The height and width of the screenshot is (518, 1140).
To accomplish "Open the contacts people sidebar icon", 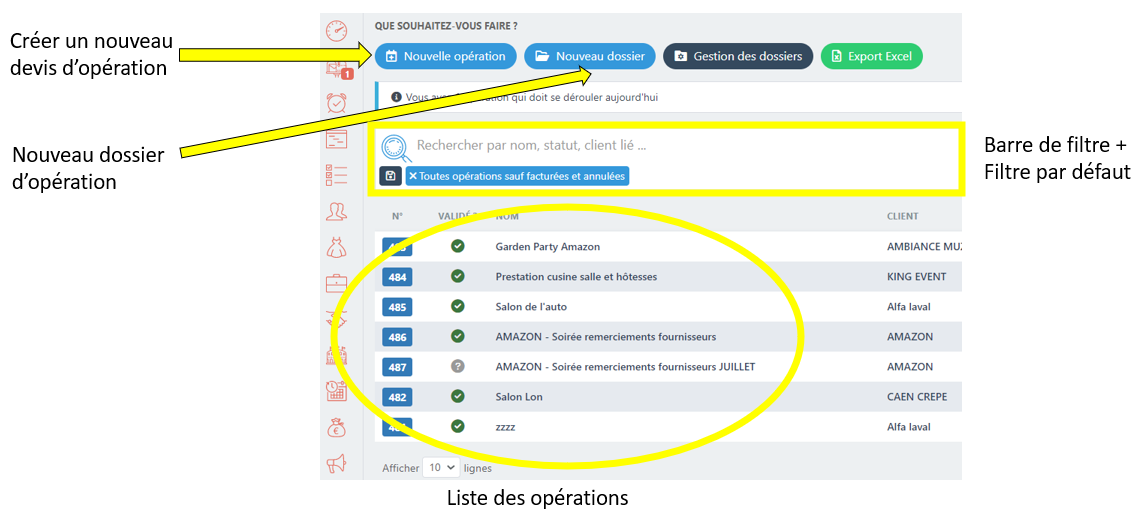I will [337, 211].
